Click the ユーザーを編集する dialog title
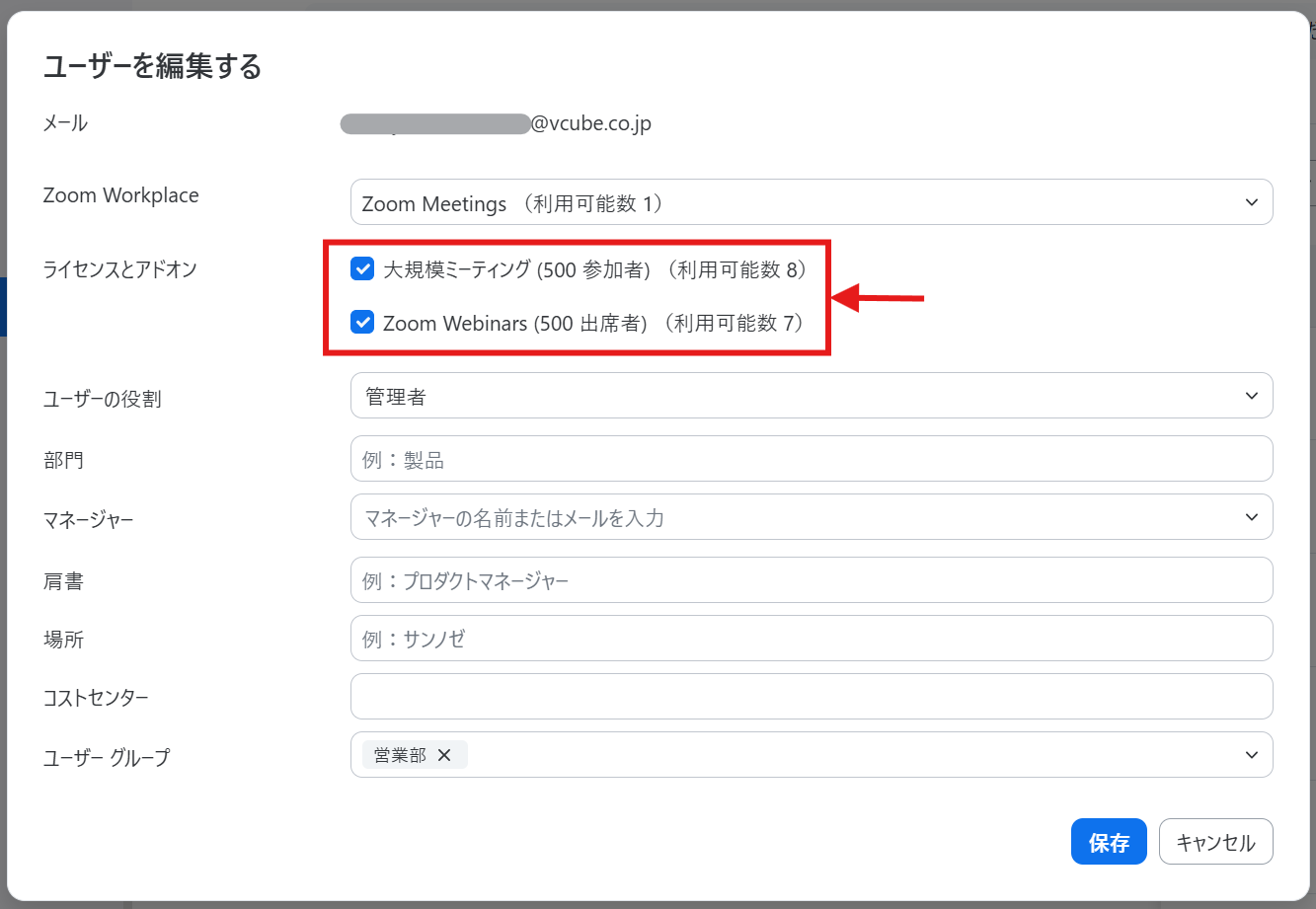Image resolution: width=1316 pixels, height=909 pixels. coord(152,66)
